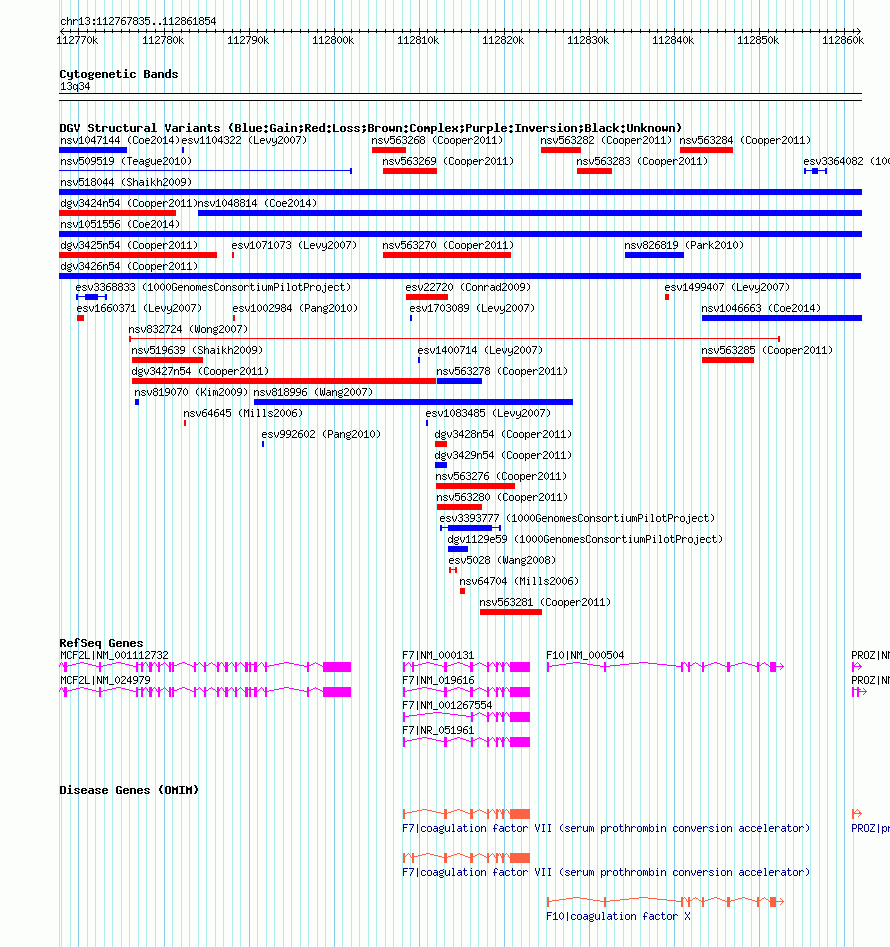This screenshot has width=890, height=947.
Task: Click the red dgv3427n54 loss bar
Action: pos(284,381)
